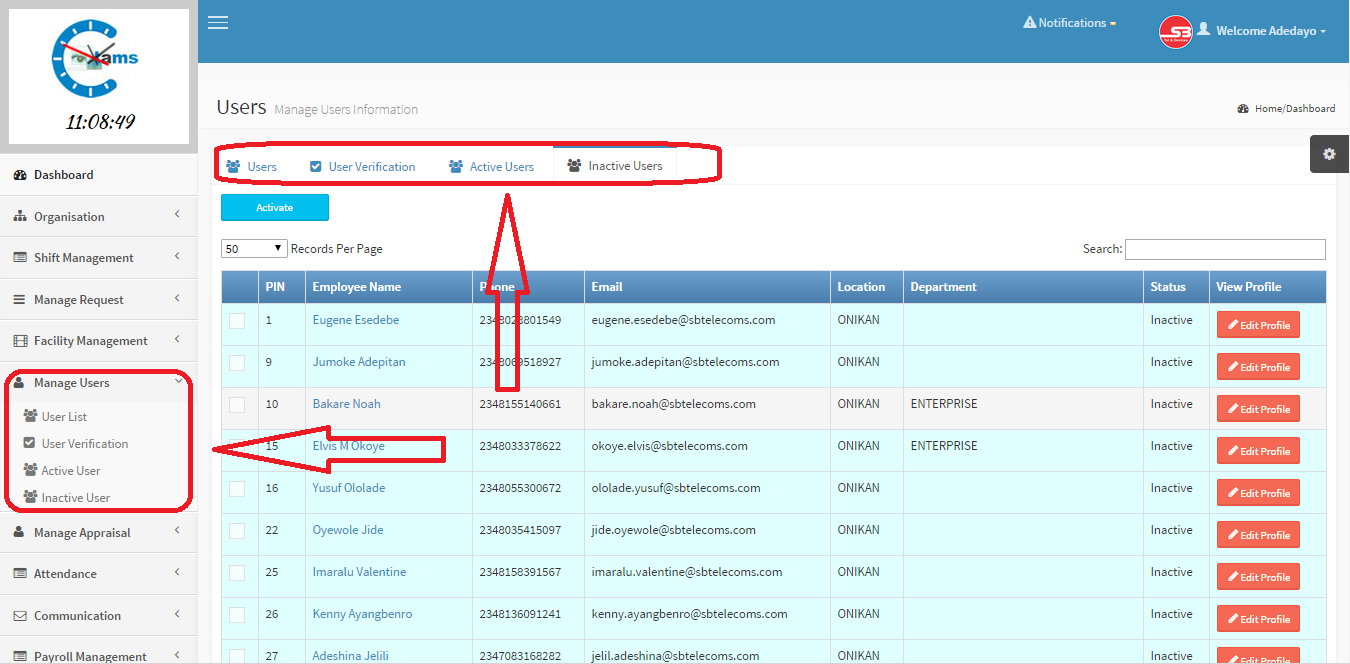Viewport: 1350px width, 664px height.
Task: Open the Records Per Page dropdown
Action: point(254,249)
